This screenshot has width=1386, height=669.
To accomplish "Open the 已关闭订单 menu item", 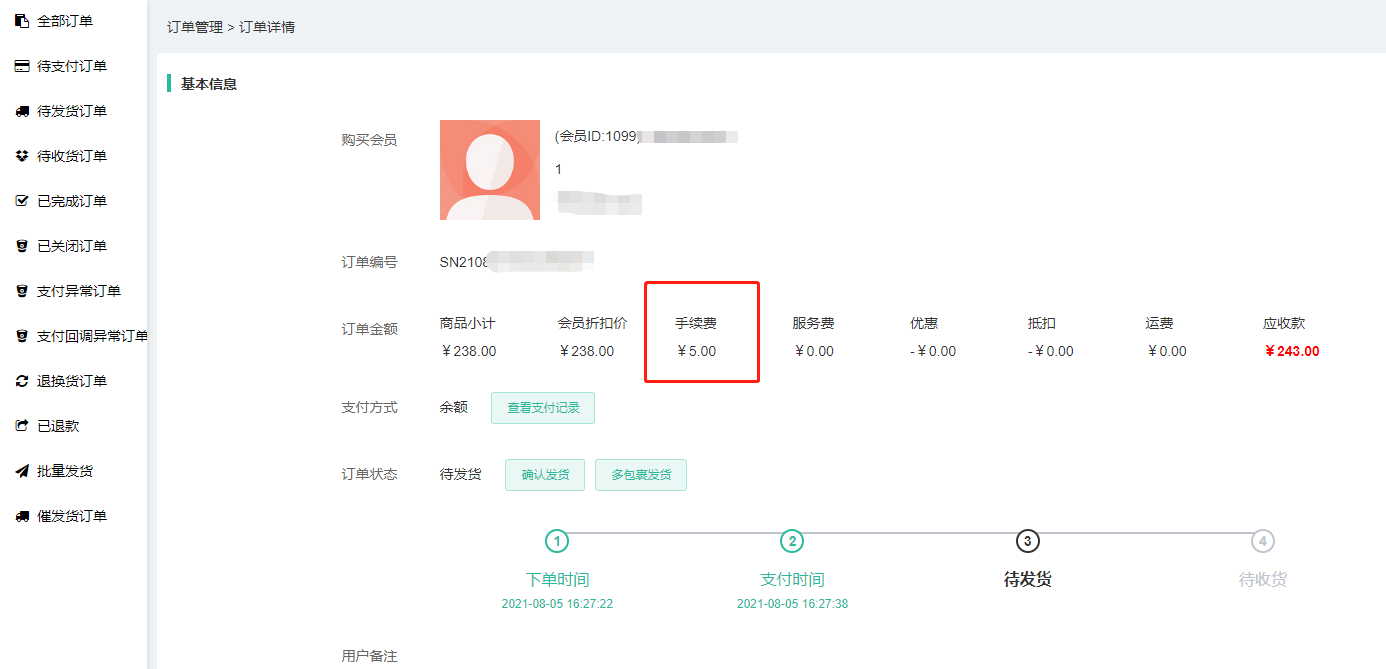I will [x=71, y=246].
